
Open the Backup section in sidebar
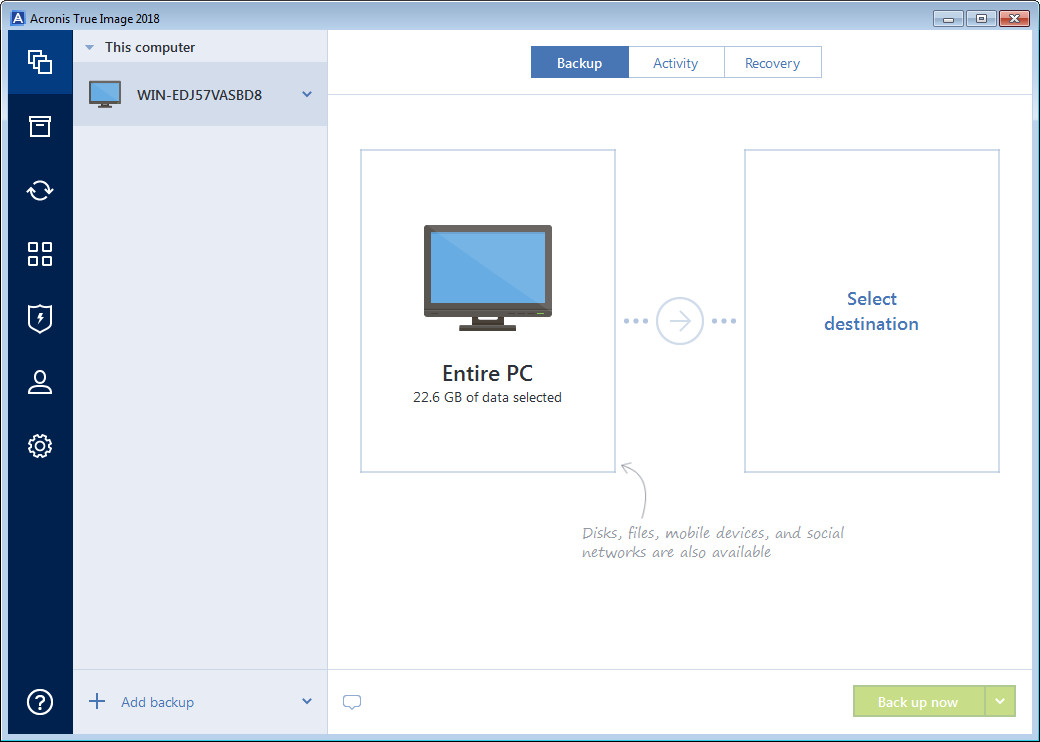coord(39,62)
